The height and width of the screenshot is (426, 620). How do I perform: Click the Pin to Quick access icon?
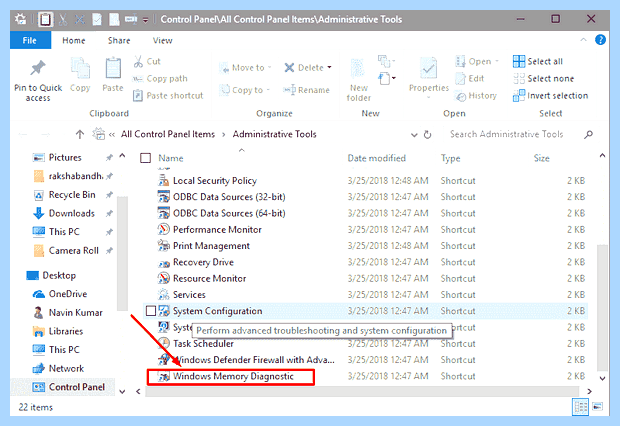[x=38, y=68]
